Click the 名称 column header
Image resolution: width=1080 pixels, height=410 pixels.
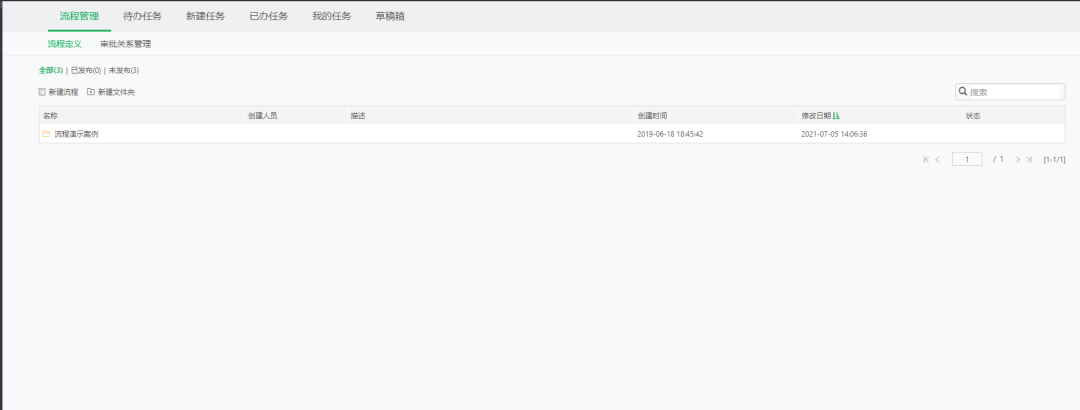[x=141, y=116]
